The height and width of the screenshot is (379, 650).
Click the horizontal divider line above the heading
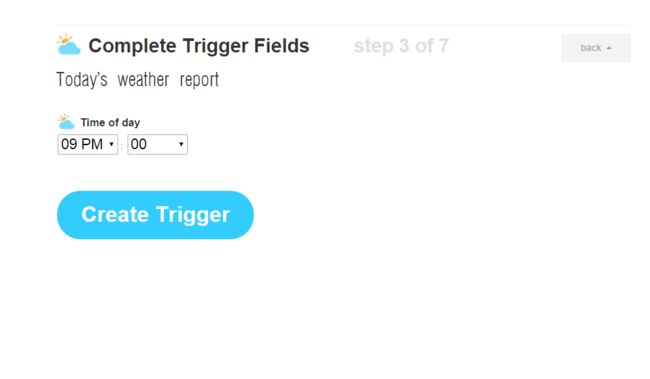pos(343,25)
